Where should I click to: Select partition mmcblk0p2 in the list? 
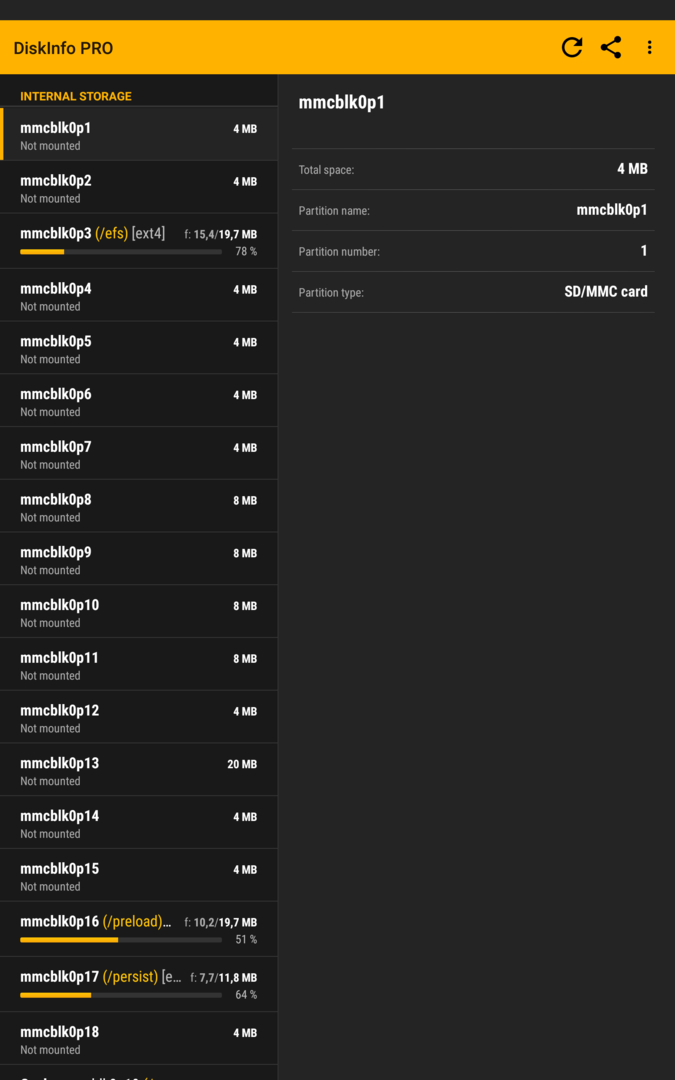(x=138, y=187)
